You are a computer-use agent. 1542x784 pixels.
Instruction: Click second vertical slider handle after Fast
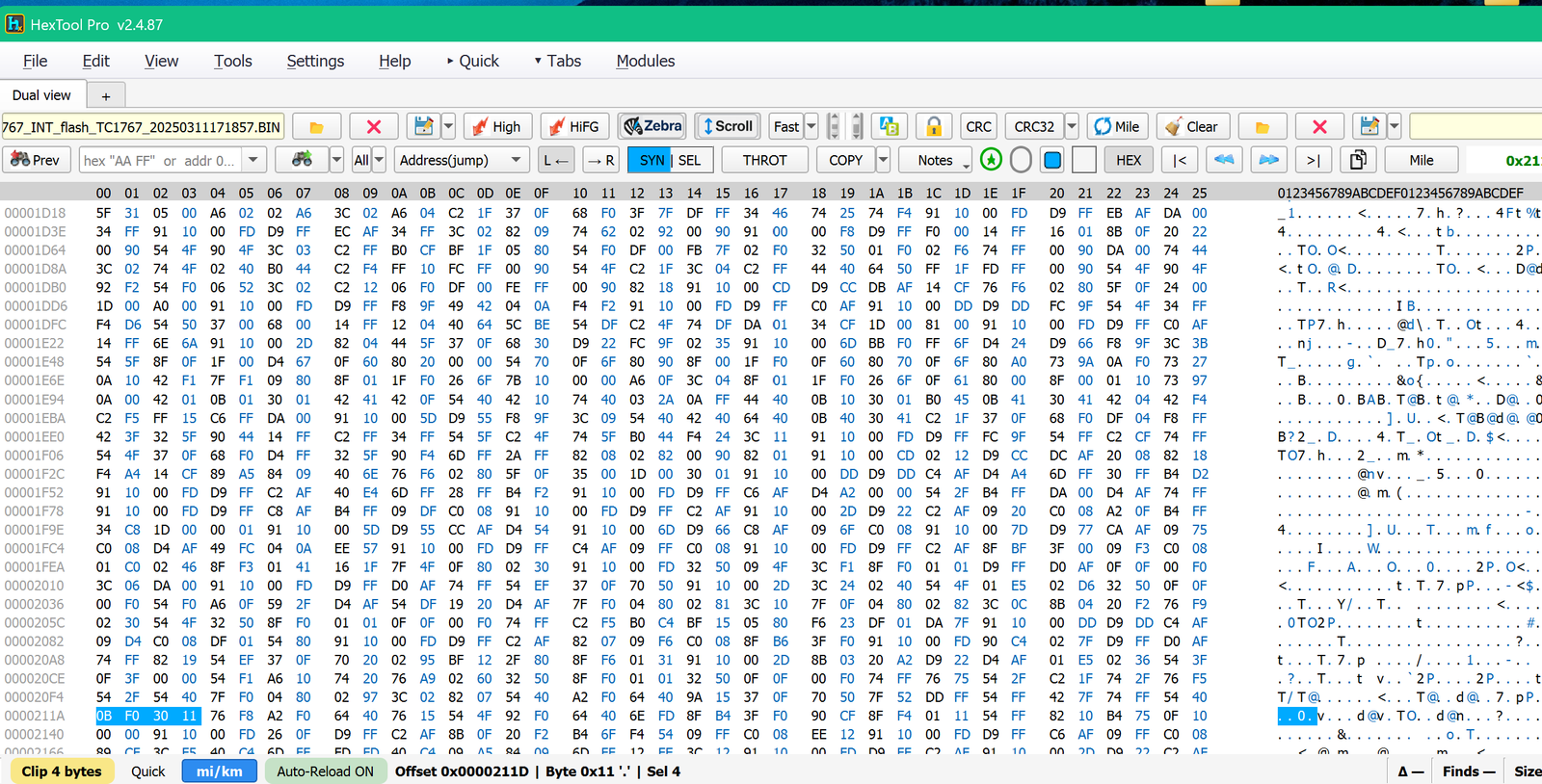[x=857, y=126]
